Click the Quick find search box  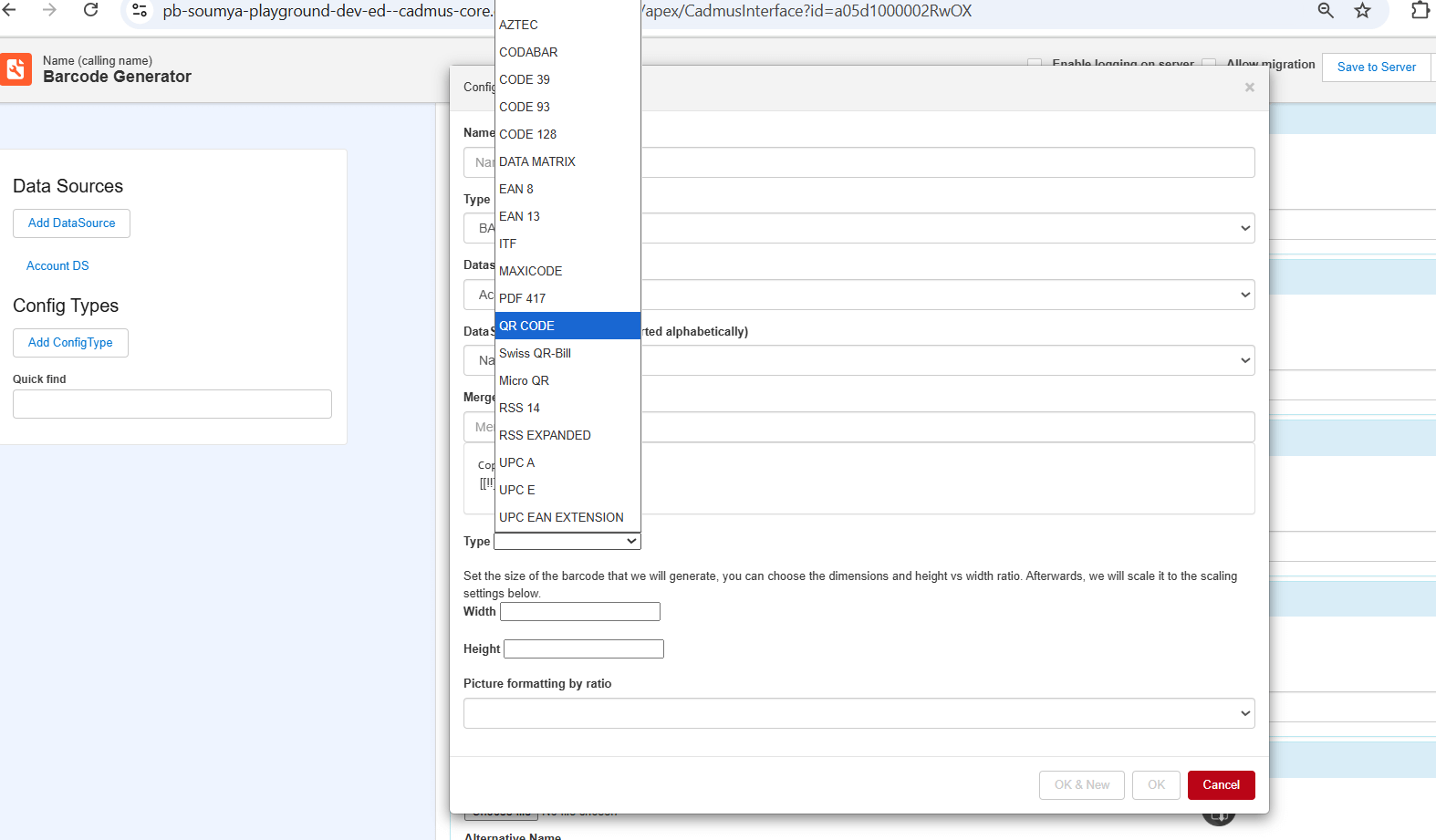point(172,404)
